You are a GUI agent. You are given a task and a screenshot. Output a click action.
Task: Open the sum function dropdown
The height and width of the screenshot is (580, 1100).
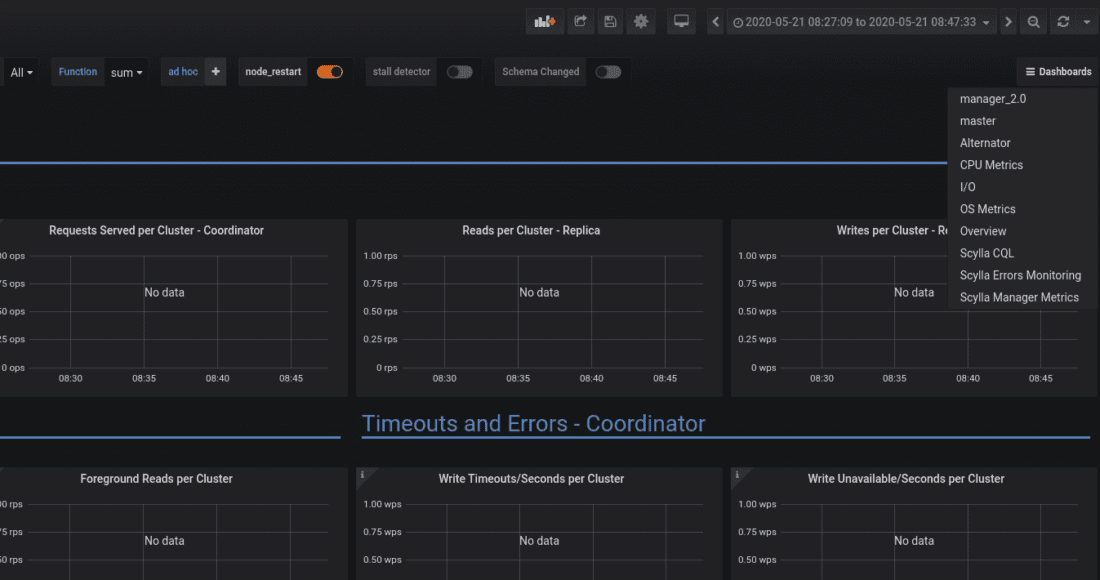[x=126, y=71]
